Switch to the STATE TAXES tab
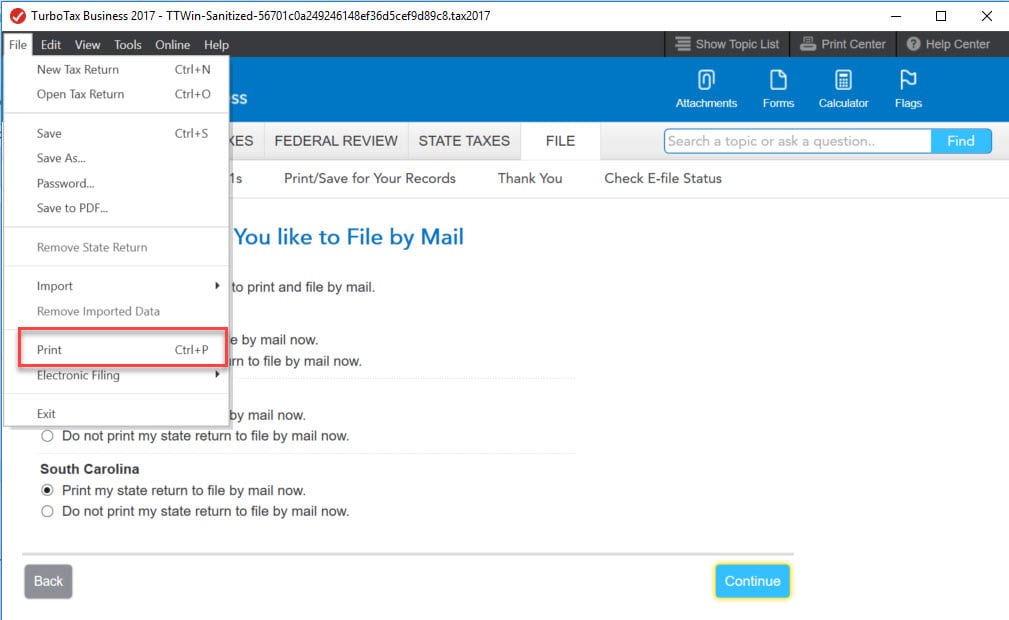Image resolution: width=1009 pixels, height=620 pixels. click(x=464, y=141)
